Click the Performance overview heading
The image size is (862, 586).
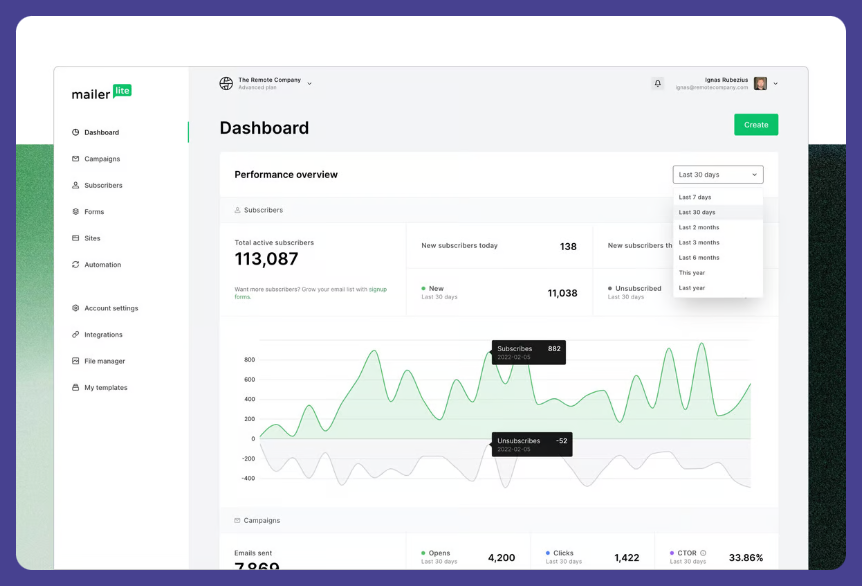point(286,174)
